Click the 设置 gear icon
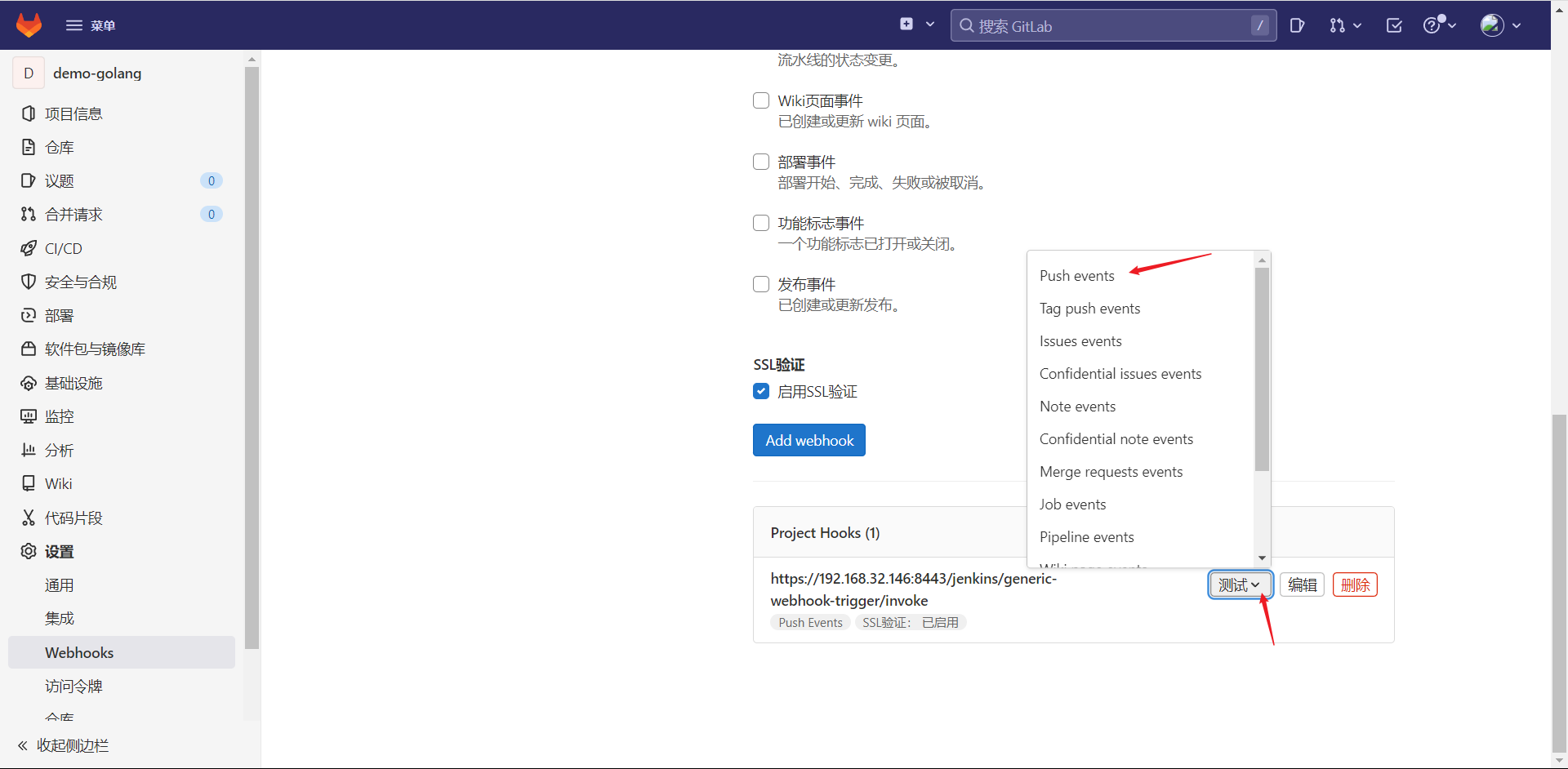 (29, 551)
